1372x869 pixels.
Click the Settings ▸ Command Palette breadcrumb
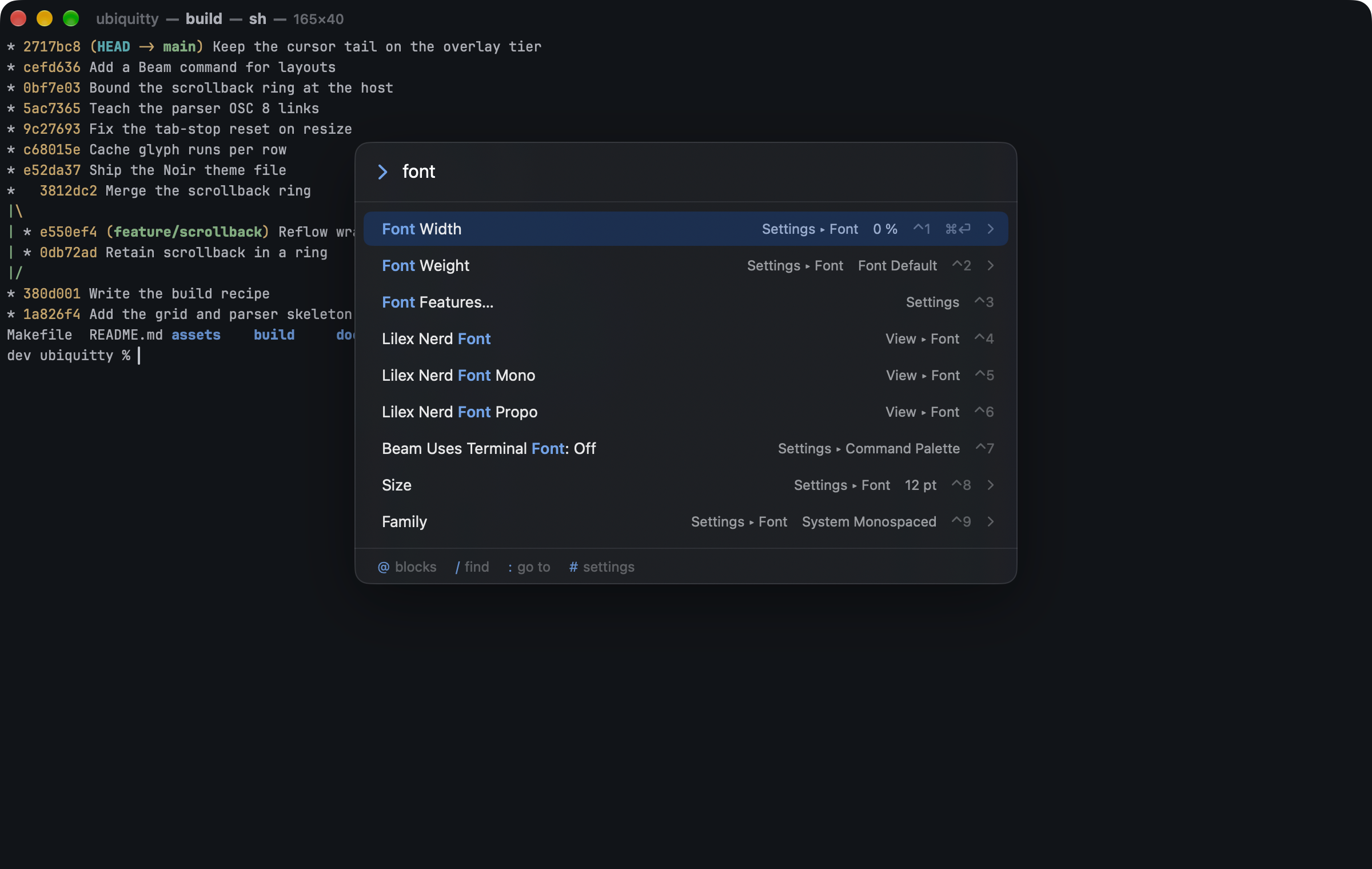(869, 449)
